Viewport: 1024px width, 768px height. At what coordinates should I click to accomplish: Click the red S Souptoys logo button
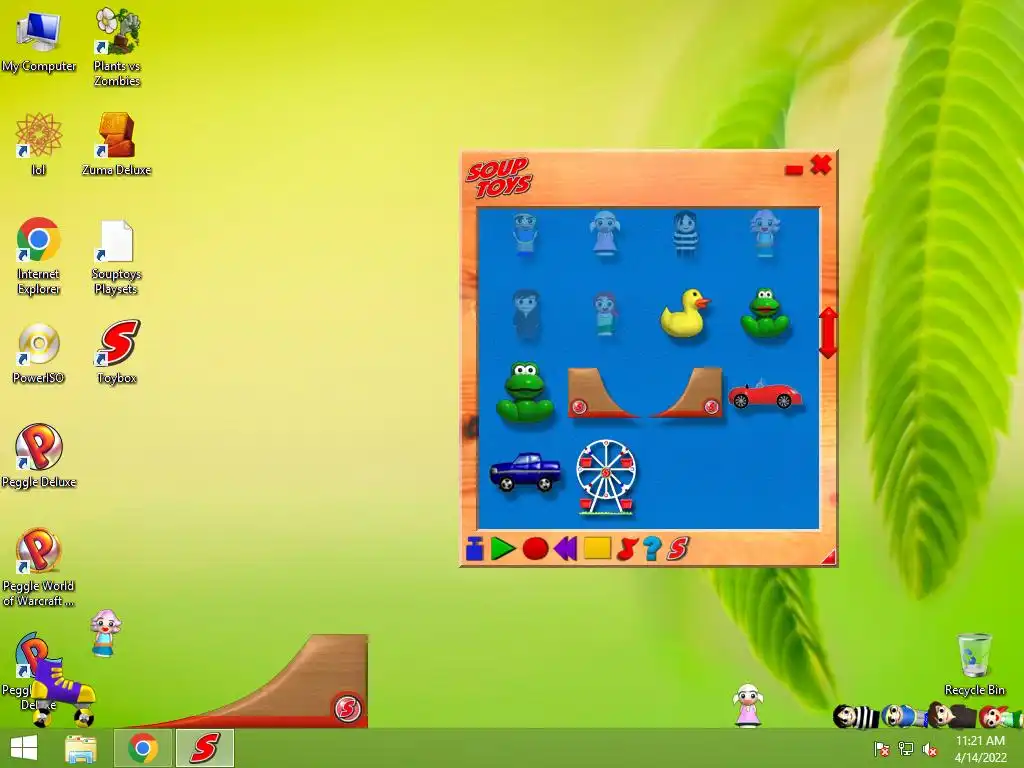pyautogui.click(x=678, y=549)
